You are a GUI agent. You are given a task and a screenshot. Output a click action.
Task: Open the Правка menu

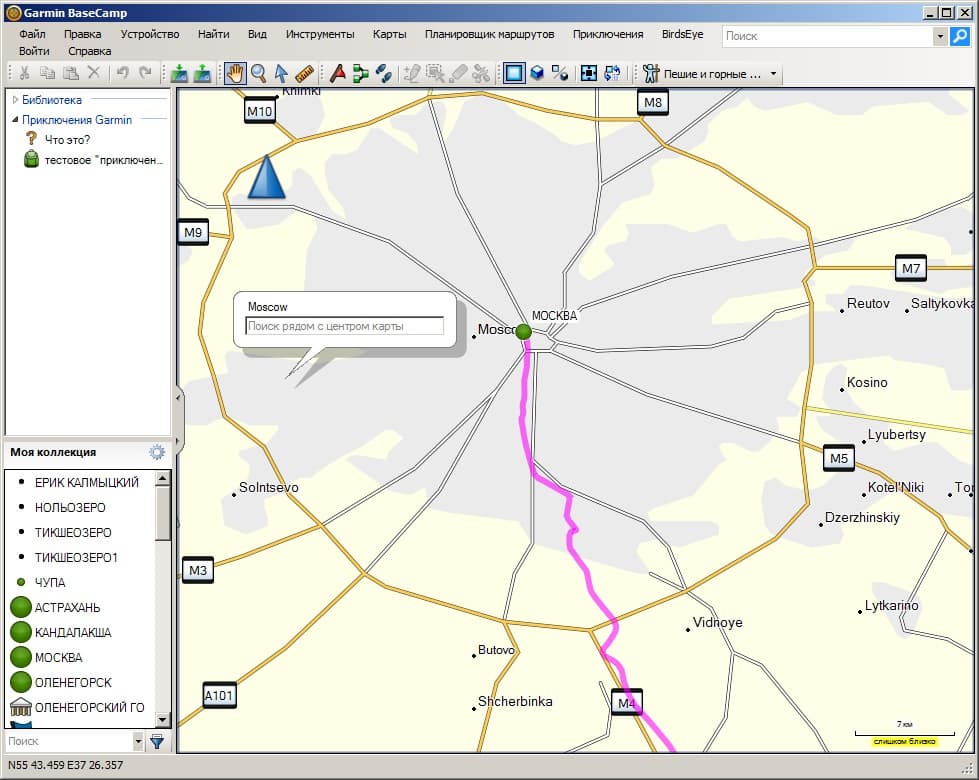[x=82, y=34]
